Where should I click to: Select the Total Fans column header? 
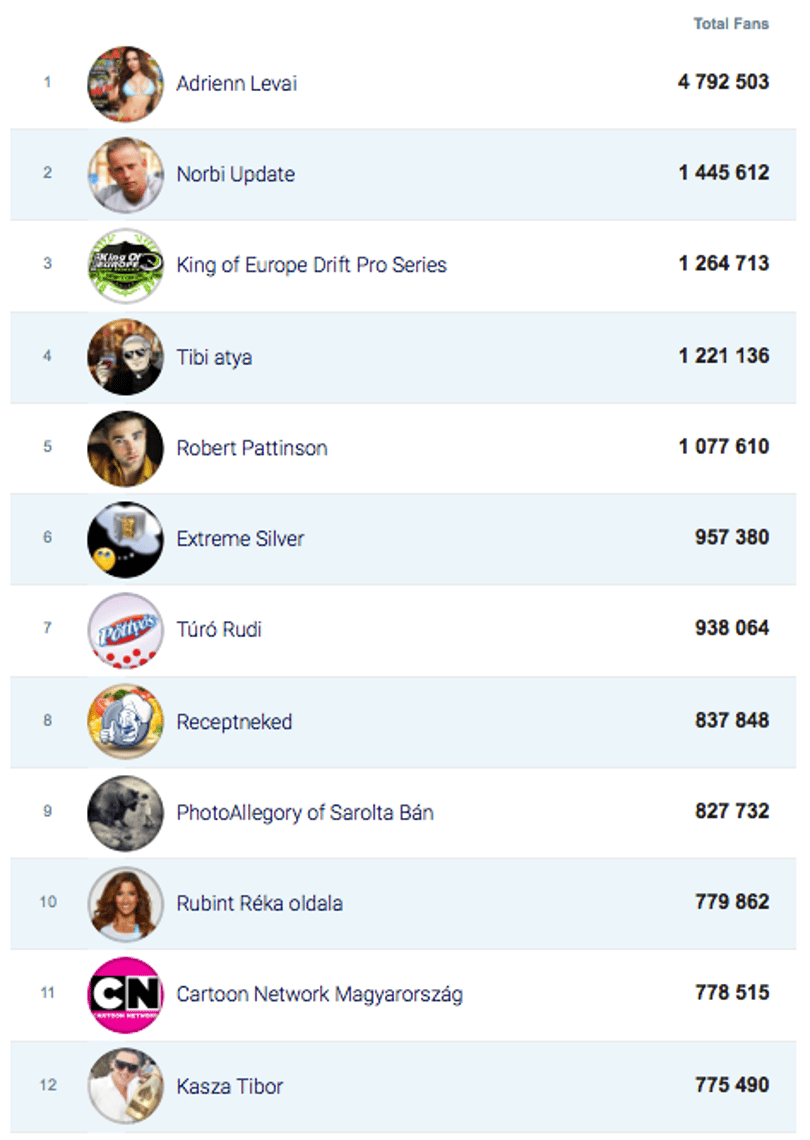click(x=731, y=24)
